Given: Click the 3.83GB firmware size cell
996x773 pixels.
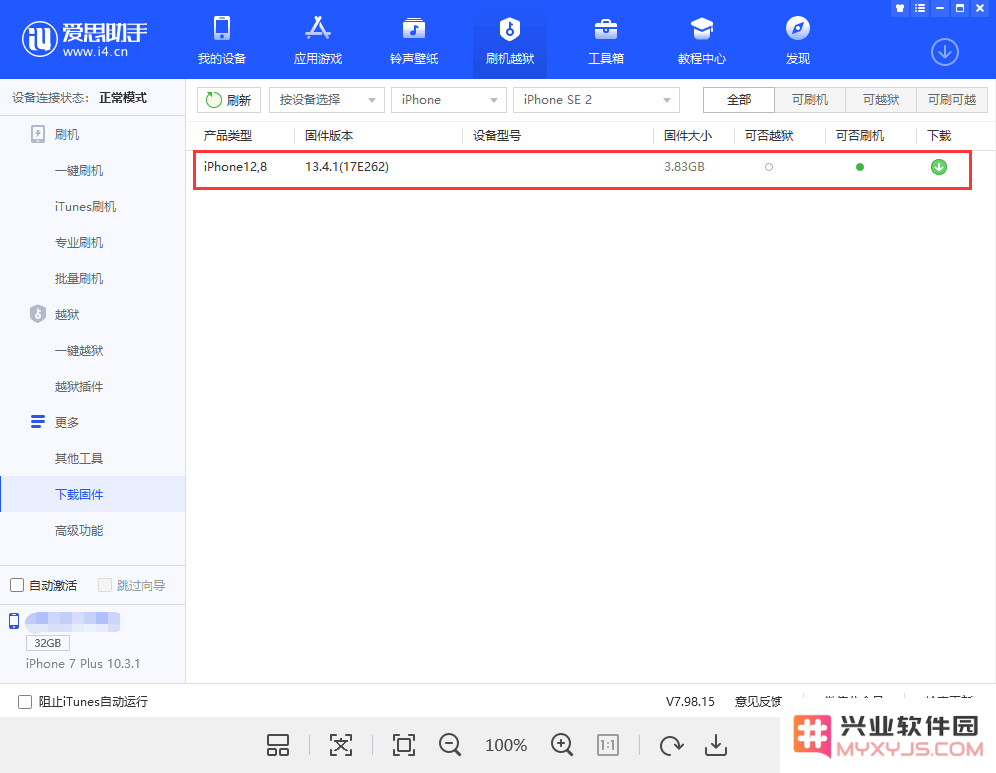Looking at the screenshot, I should [x=684, y=166].
